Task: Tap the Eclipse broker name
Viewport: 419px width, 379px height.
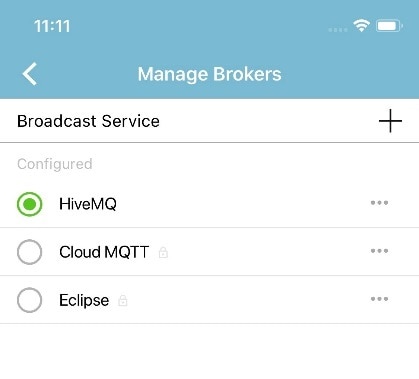Action: [84, 300]
